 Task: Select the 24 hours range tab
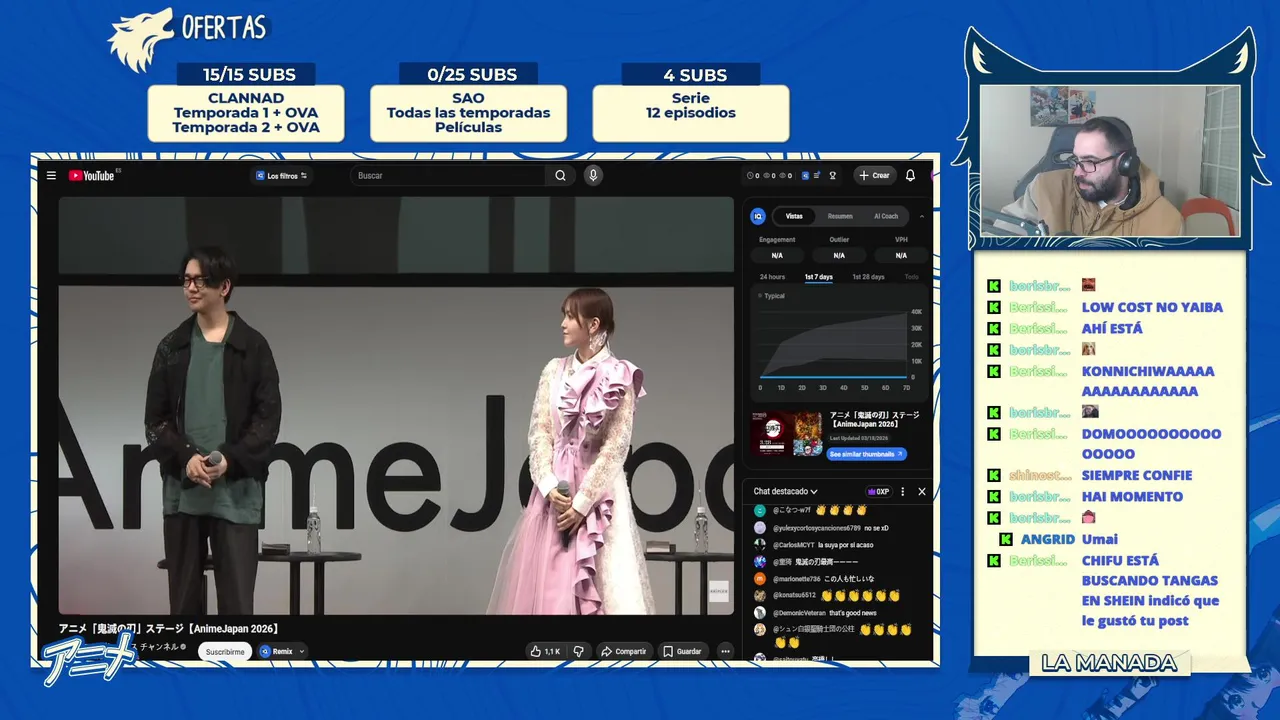click(772, 277)
